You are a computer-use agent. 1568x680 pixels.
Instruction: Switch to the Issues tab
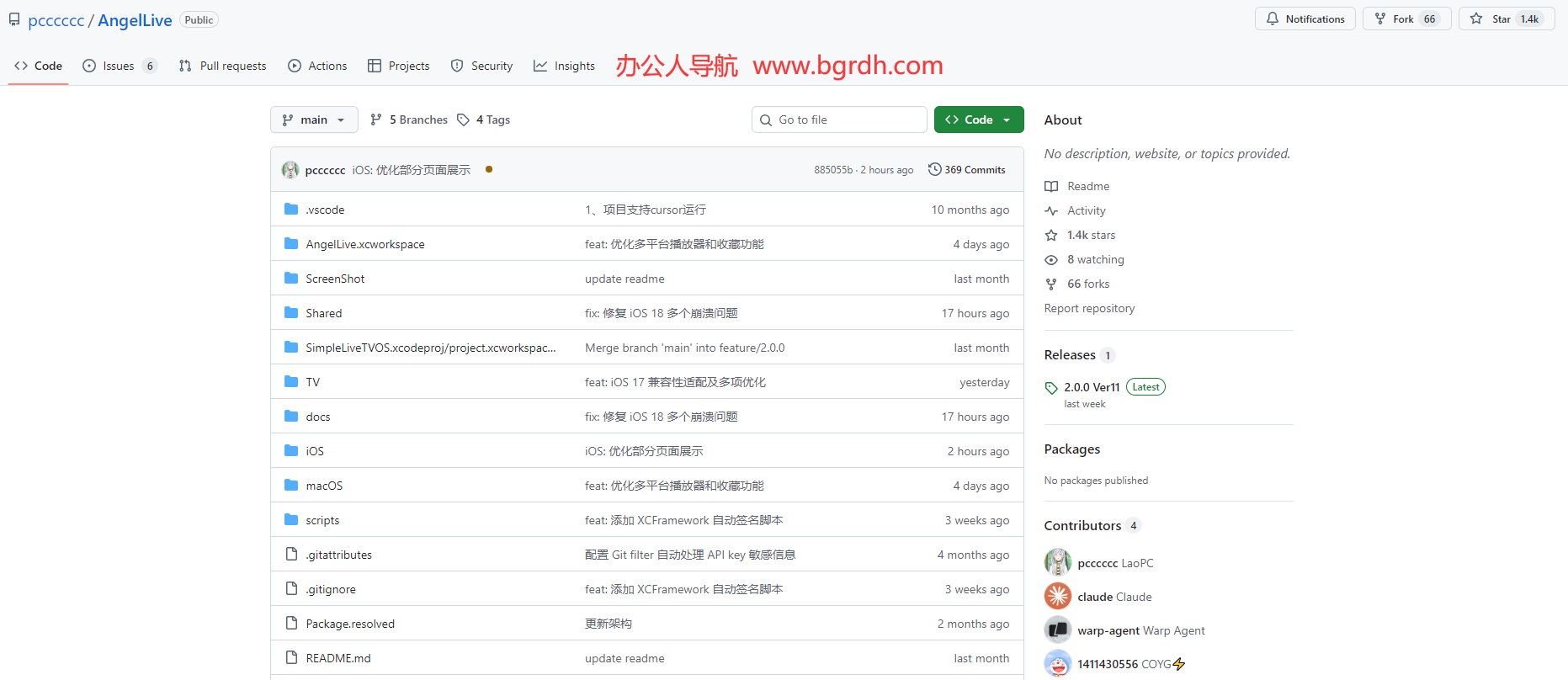[120, 66]
